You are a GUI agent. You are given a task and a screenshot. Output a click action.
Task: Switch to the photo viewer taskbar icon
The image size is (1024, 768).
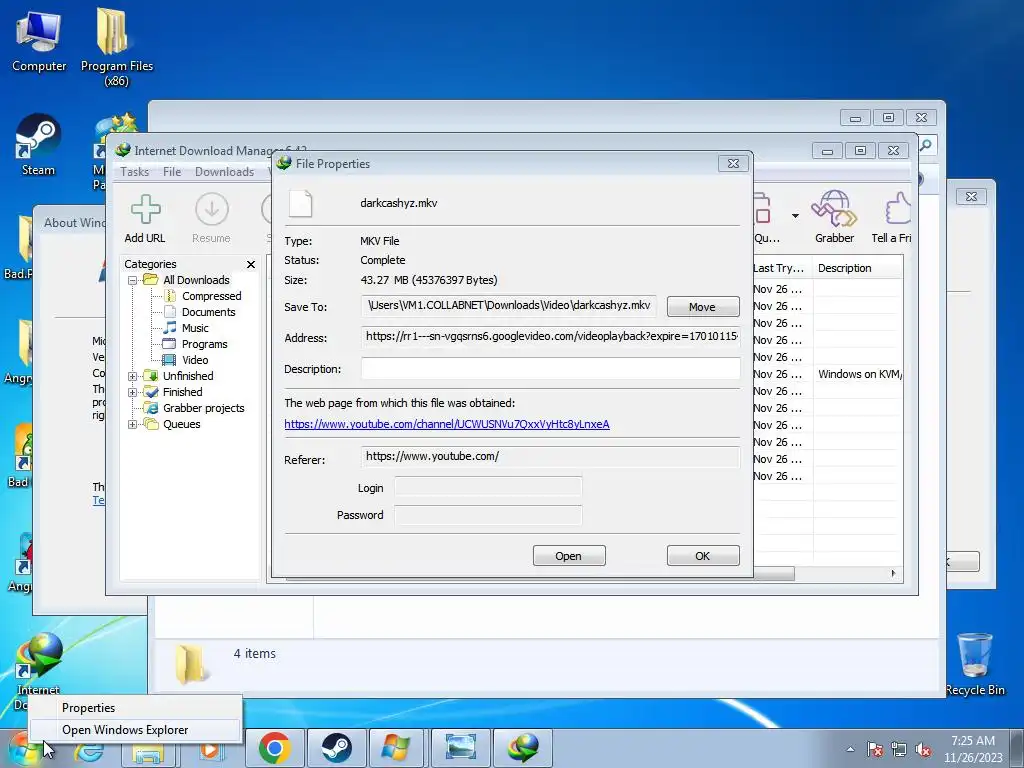click(460, 748)
